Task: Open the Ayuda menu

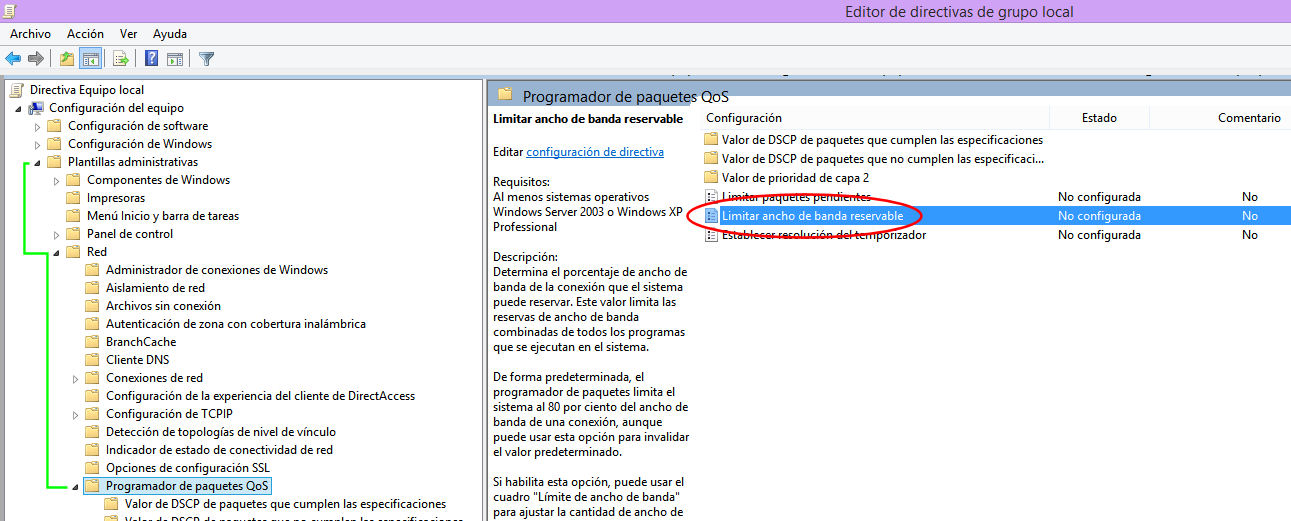Action: (x=170, y=33)
